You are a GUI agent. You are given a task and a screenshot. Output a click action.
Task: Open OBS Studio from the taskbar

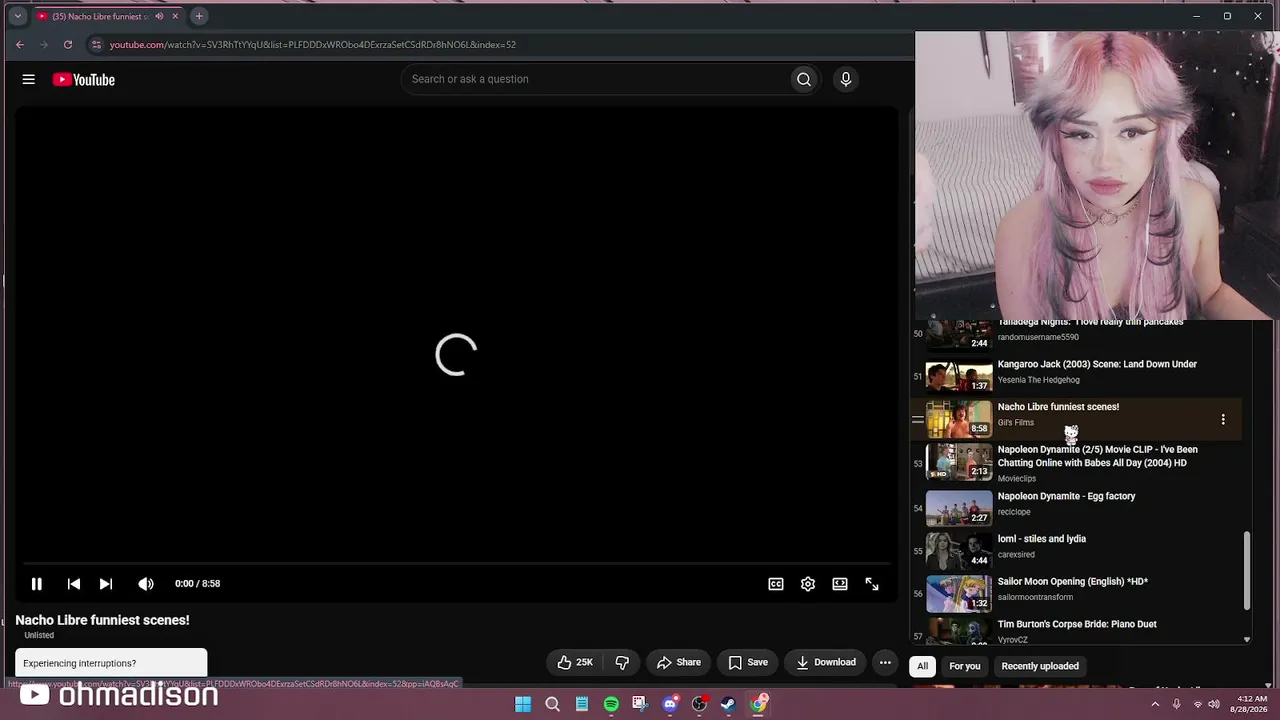(x=699, y=704)
